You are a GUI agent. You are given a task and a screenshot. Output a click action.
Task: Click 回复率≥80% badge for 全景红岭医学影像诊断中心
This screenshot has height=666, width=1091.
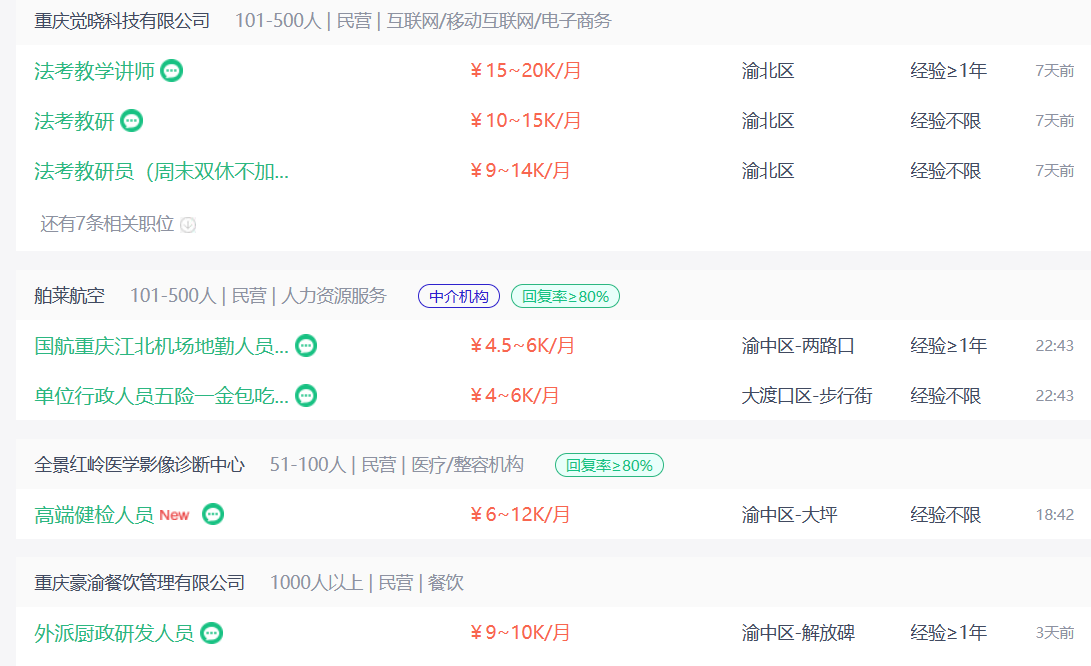[609, 465]
